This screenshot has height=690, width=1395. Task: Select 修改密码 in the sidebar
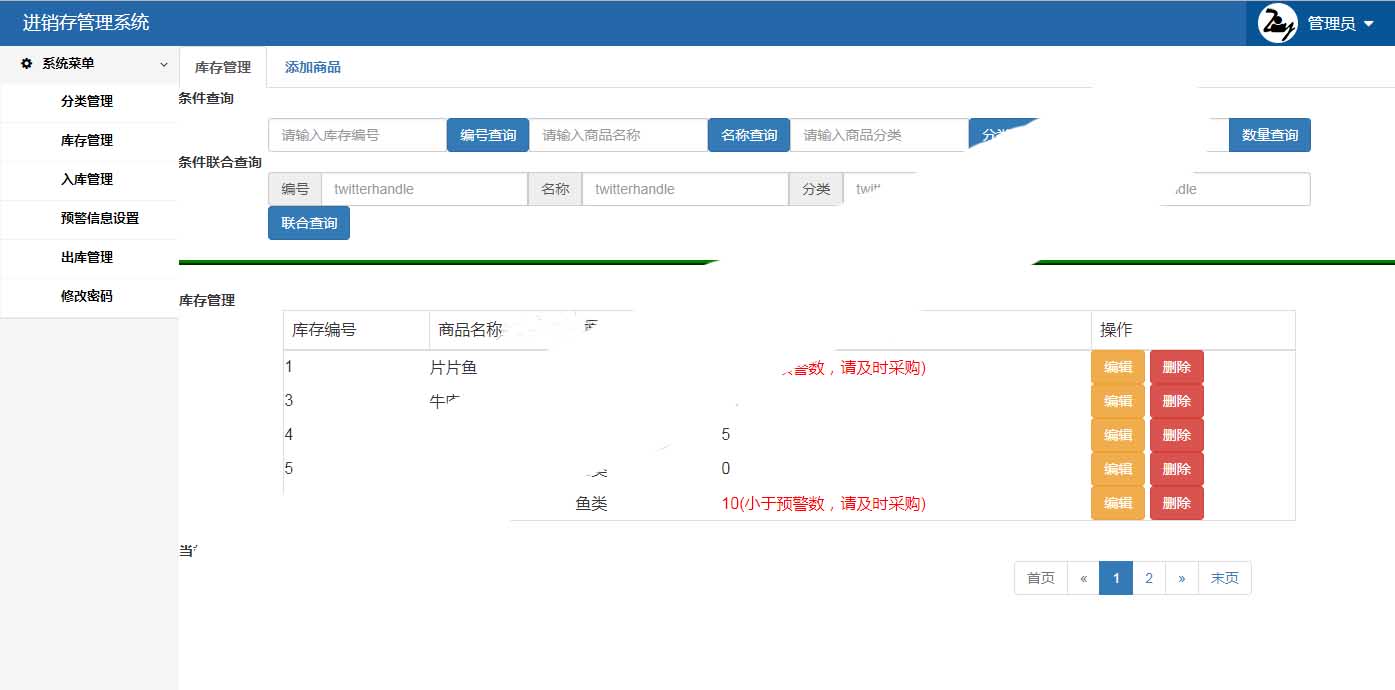[87, 296]
